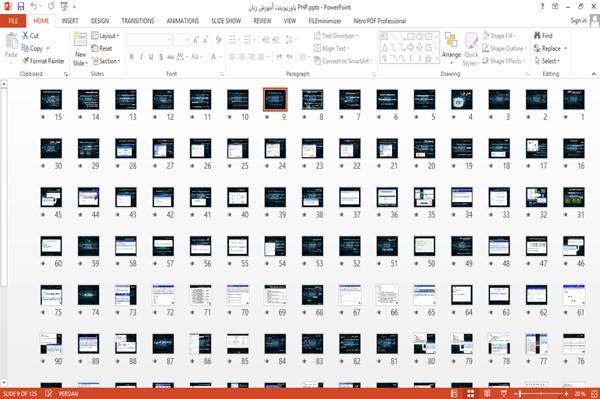
Task: Copy the selected slide
Action: pyautogui.click(x=32, y=48)
